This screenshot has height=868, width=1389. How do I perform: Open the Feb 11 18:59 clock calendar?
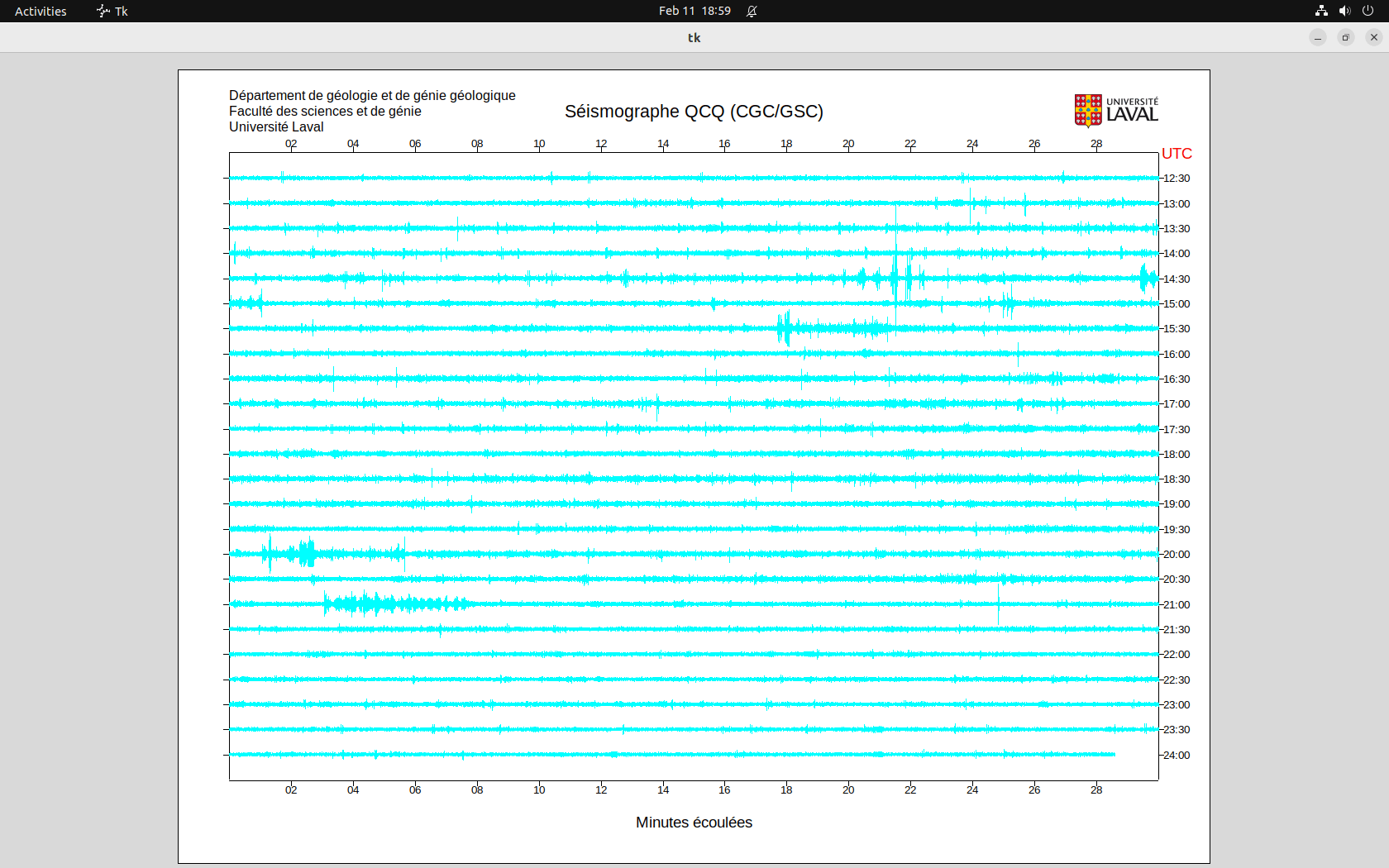694,11
